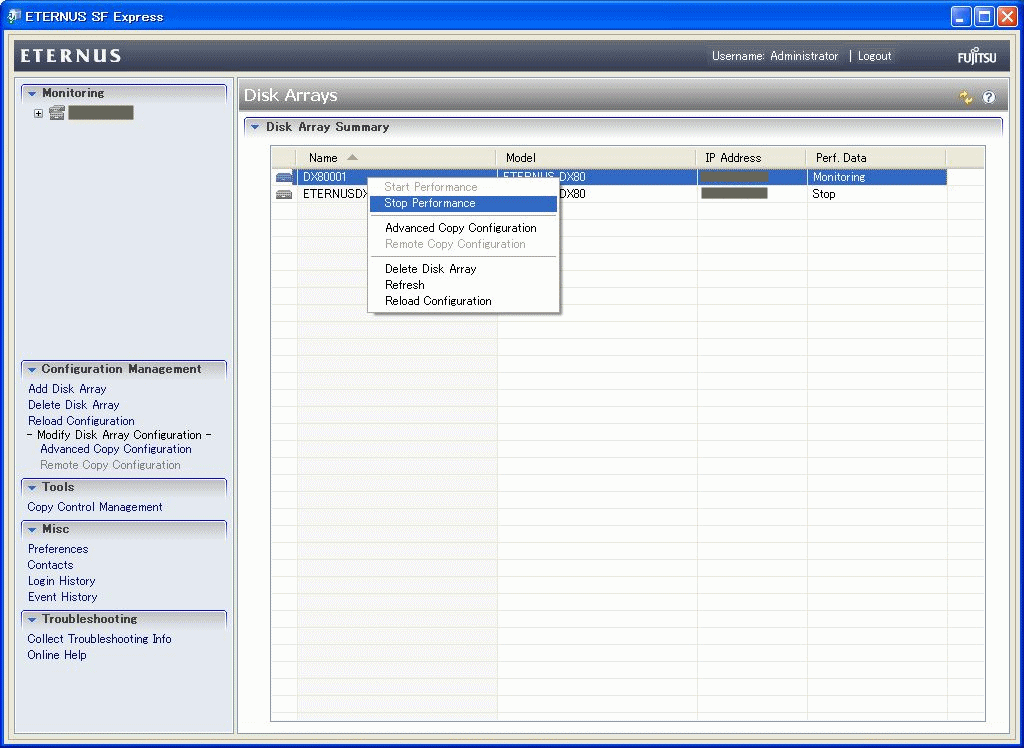The width and height of the screenshot is (1024, 748).
Task: Open Advanced Copy Configuration in sidebar
Action: pos(116,449)
